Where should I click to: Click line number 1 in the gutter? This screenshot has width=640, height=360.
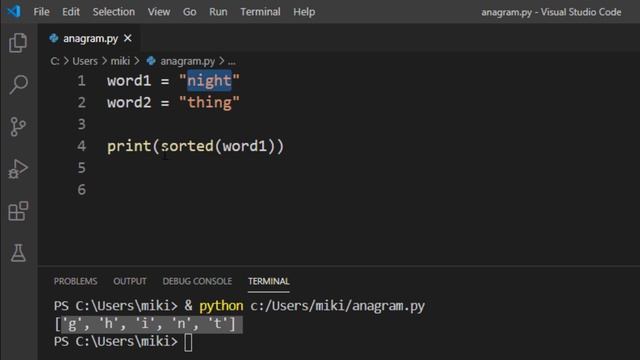tap(82, 81)
